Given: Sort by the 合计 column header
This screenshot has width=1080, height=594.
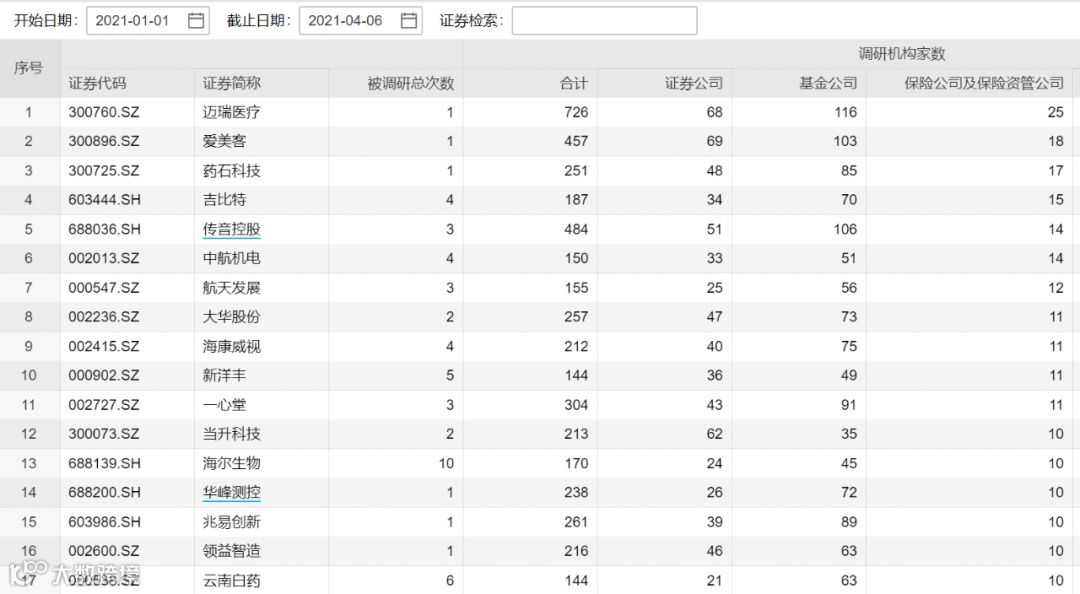Looking at the screenshot, I should [x=574, y=83].
